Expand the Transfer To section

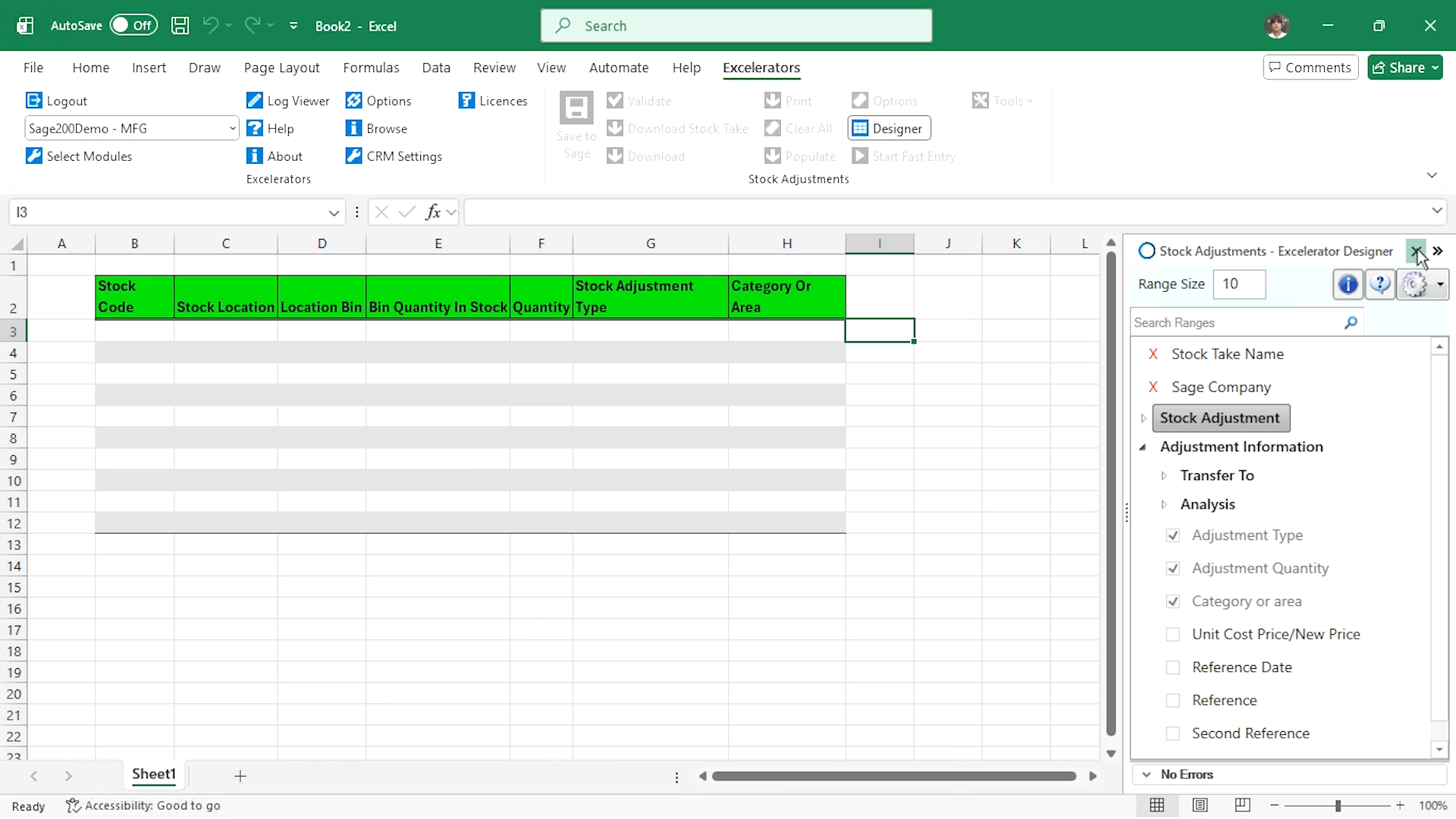(x=1165, y=475)
